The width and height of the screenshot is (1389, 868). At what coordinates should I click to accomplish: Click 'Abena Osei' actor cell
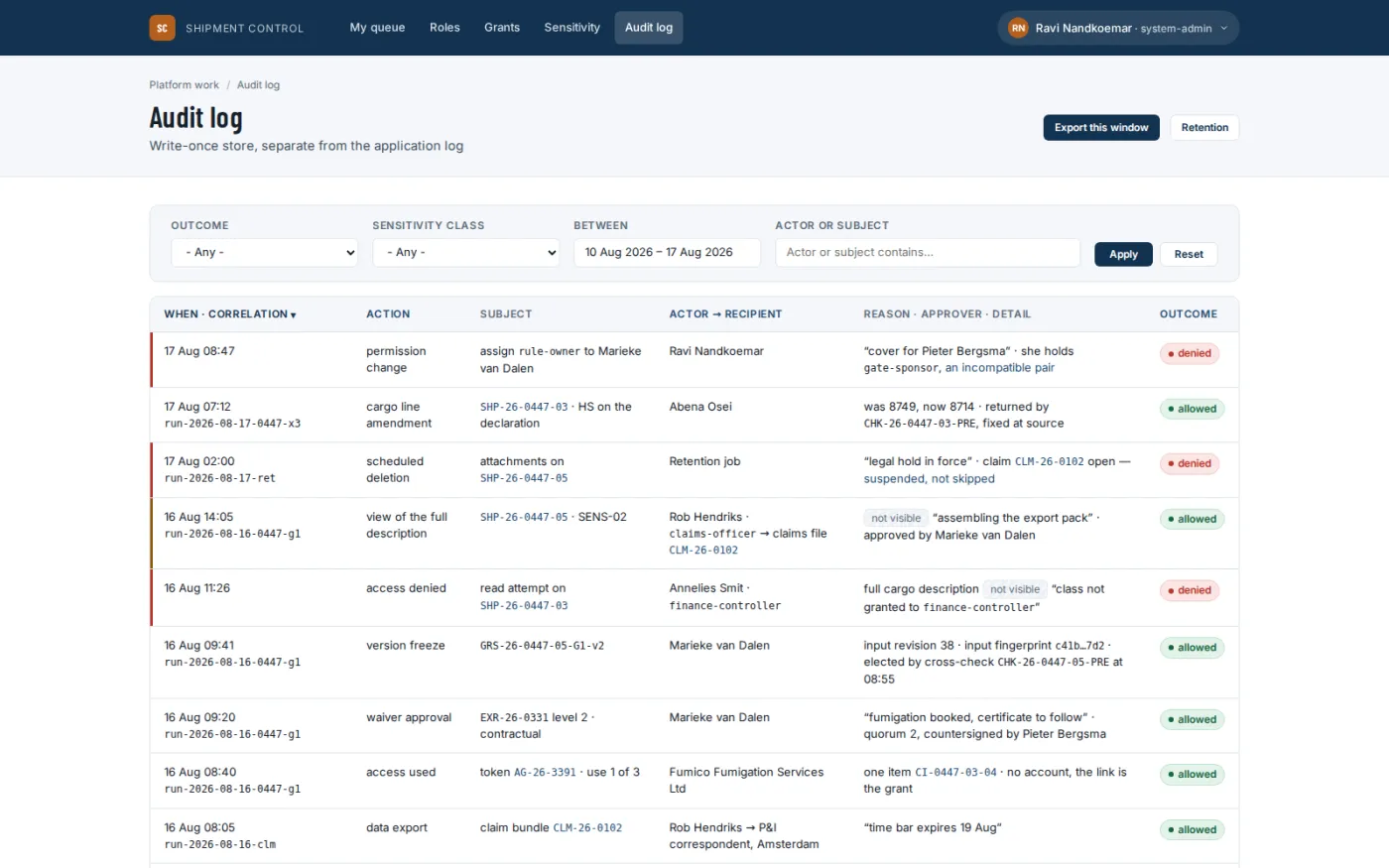point(700,407)
